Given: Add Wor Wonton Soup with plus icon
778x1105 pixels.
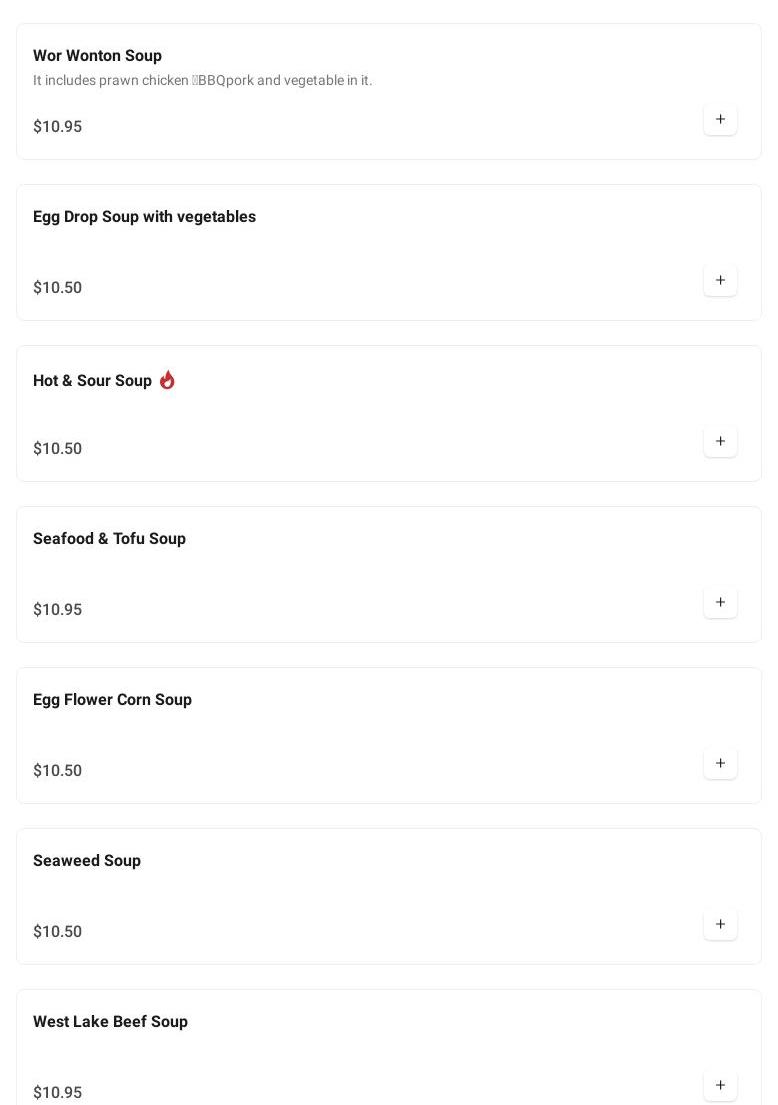Looking at the screenshot, I should click(x=720, y=120).
